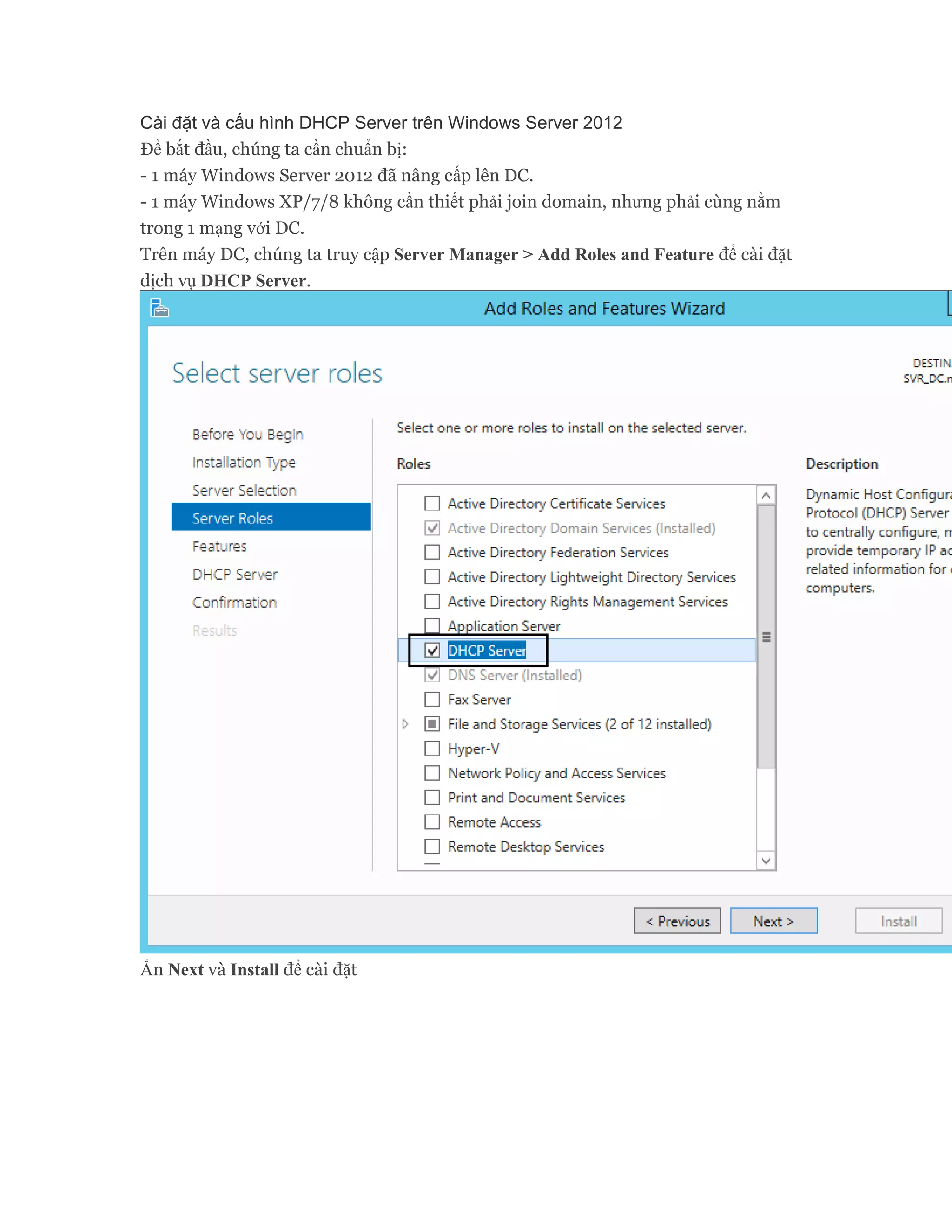Go to Installation Type step
The width and height of the screenshot is (952, 1232).
(244, 463)
